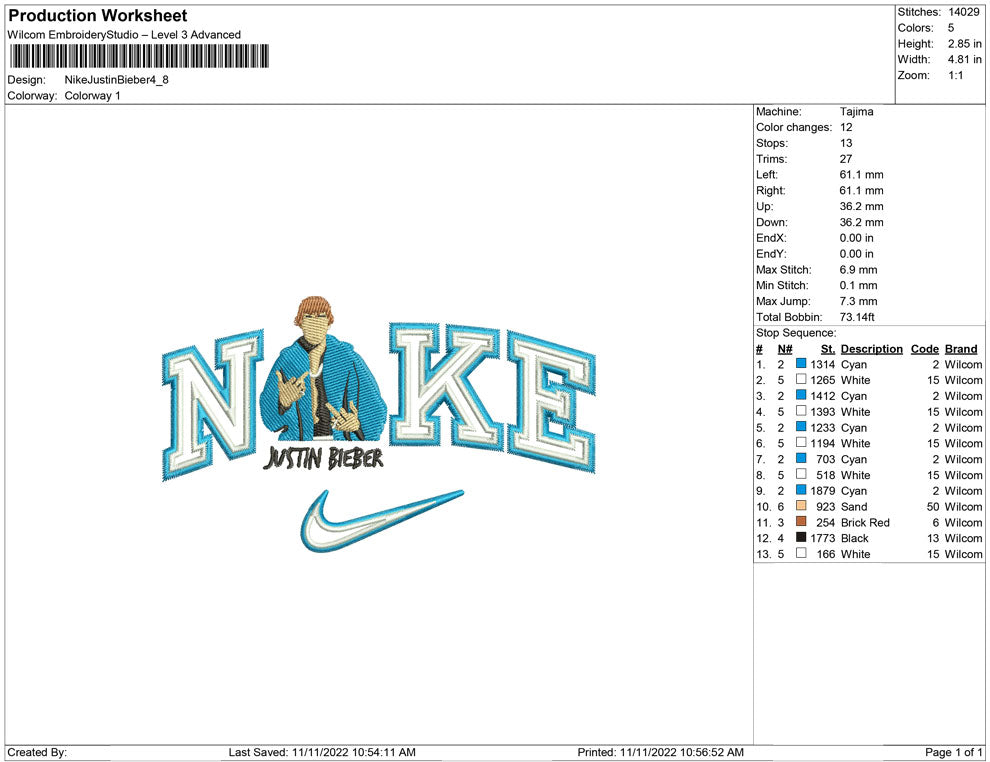Click the Justin Bieber figure in the design
Image resolution: width=990 pixels, height=762 pixels.
point(323,368)
